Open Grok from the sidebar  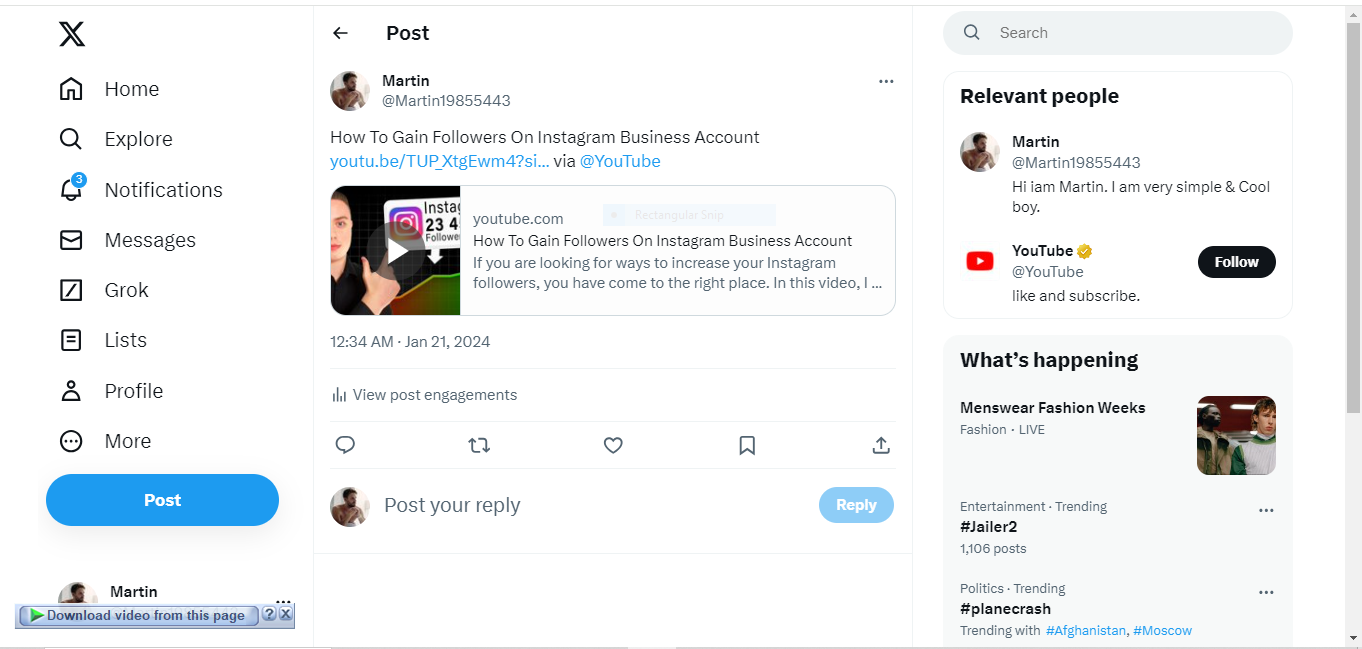[71, 290]
